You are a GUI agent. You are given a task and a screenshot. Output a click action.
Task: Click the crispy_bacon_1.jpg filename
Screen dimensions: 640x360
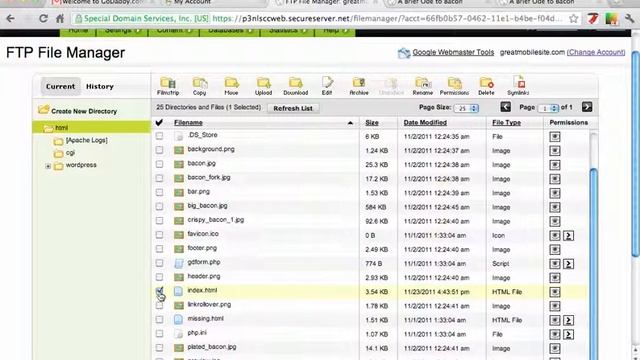[216, 220]
